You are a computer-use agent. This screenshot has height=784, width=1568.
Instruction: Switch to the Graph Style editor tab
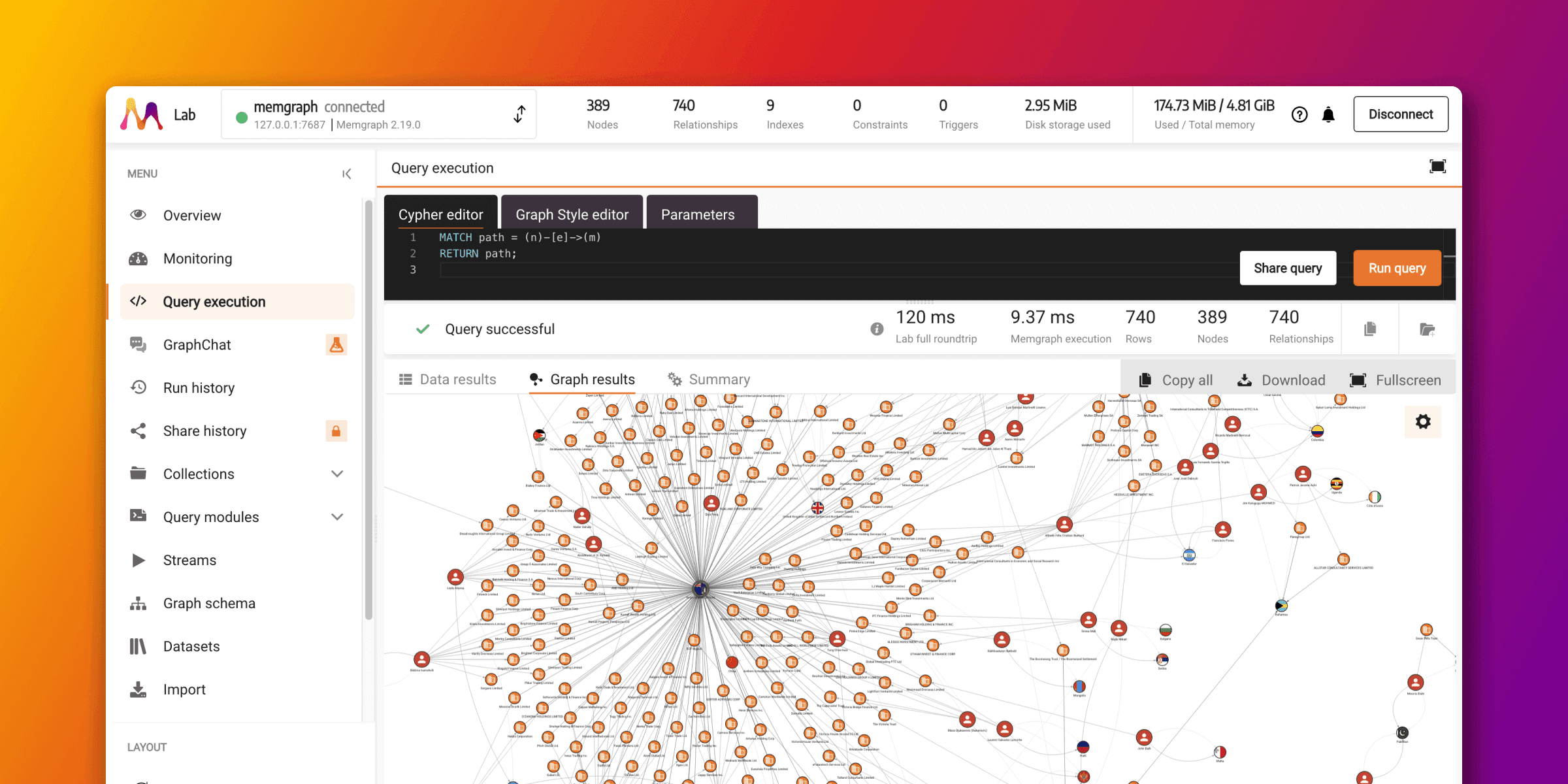click(572, 214)
